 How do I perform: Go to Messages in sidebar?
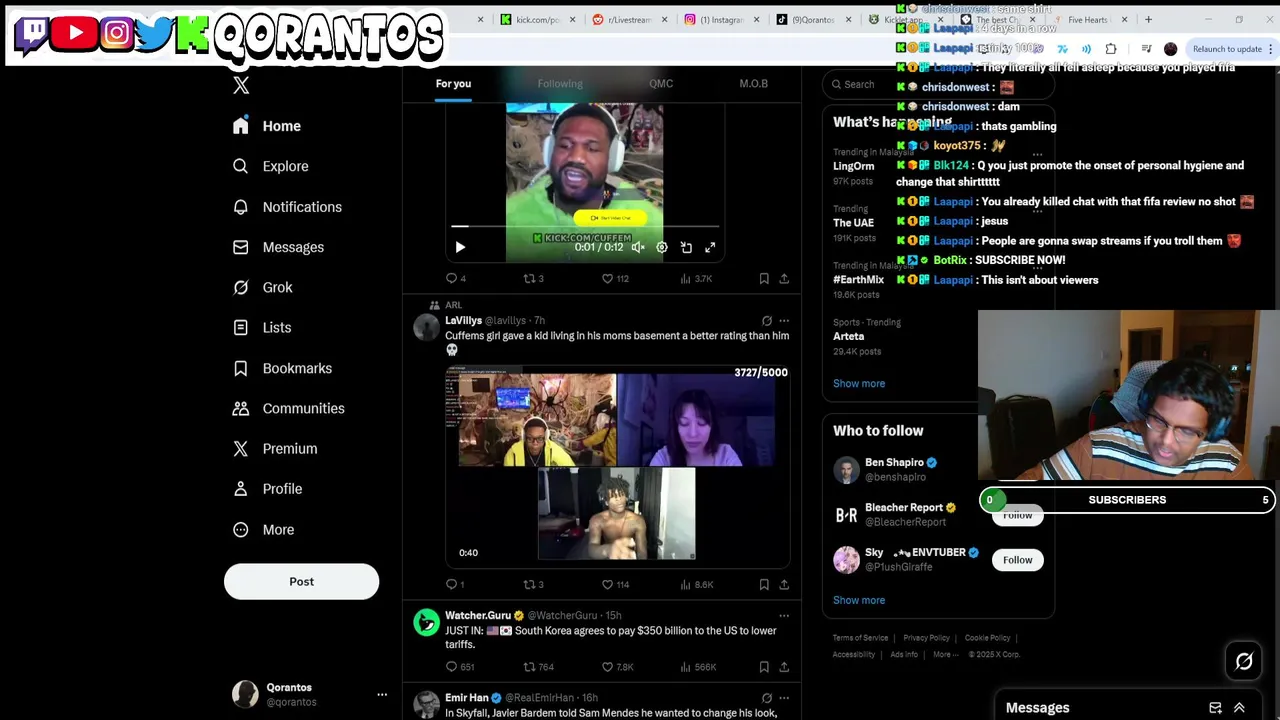click(278, 247)
